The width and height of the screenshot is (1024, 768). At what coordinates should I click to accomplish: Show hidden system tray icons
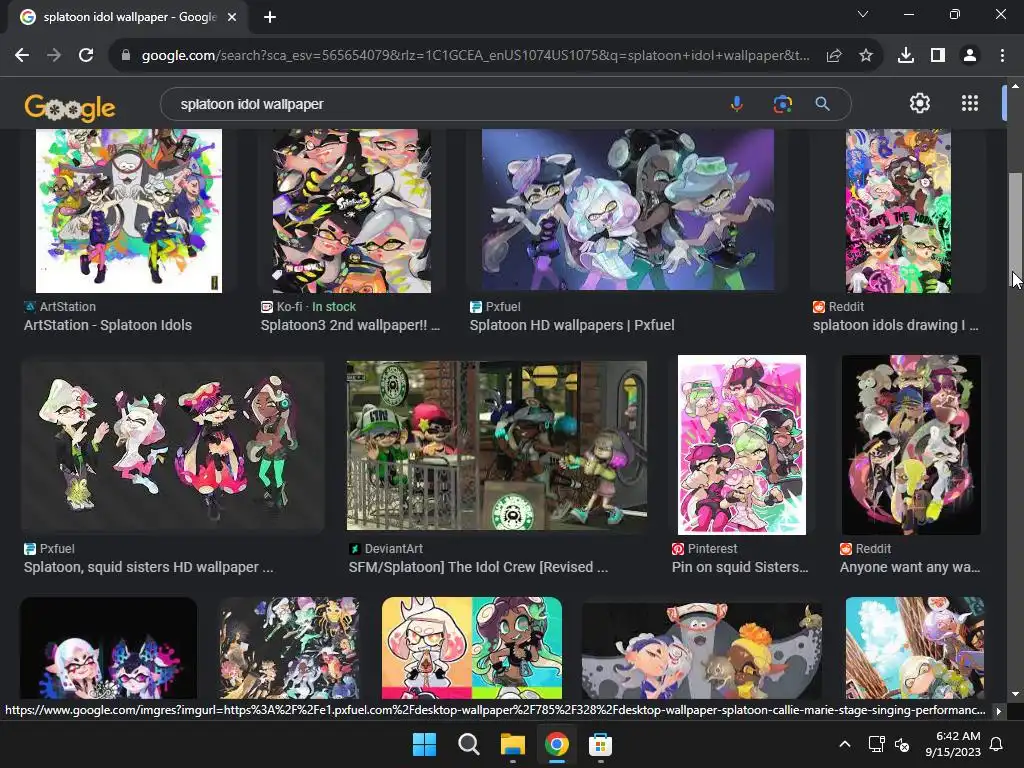pos(844,744)
